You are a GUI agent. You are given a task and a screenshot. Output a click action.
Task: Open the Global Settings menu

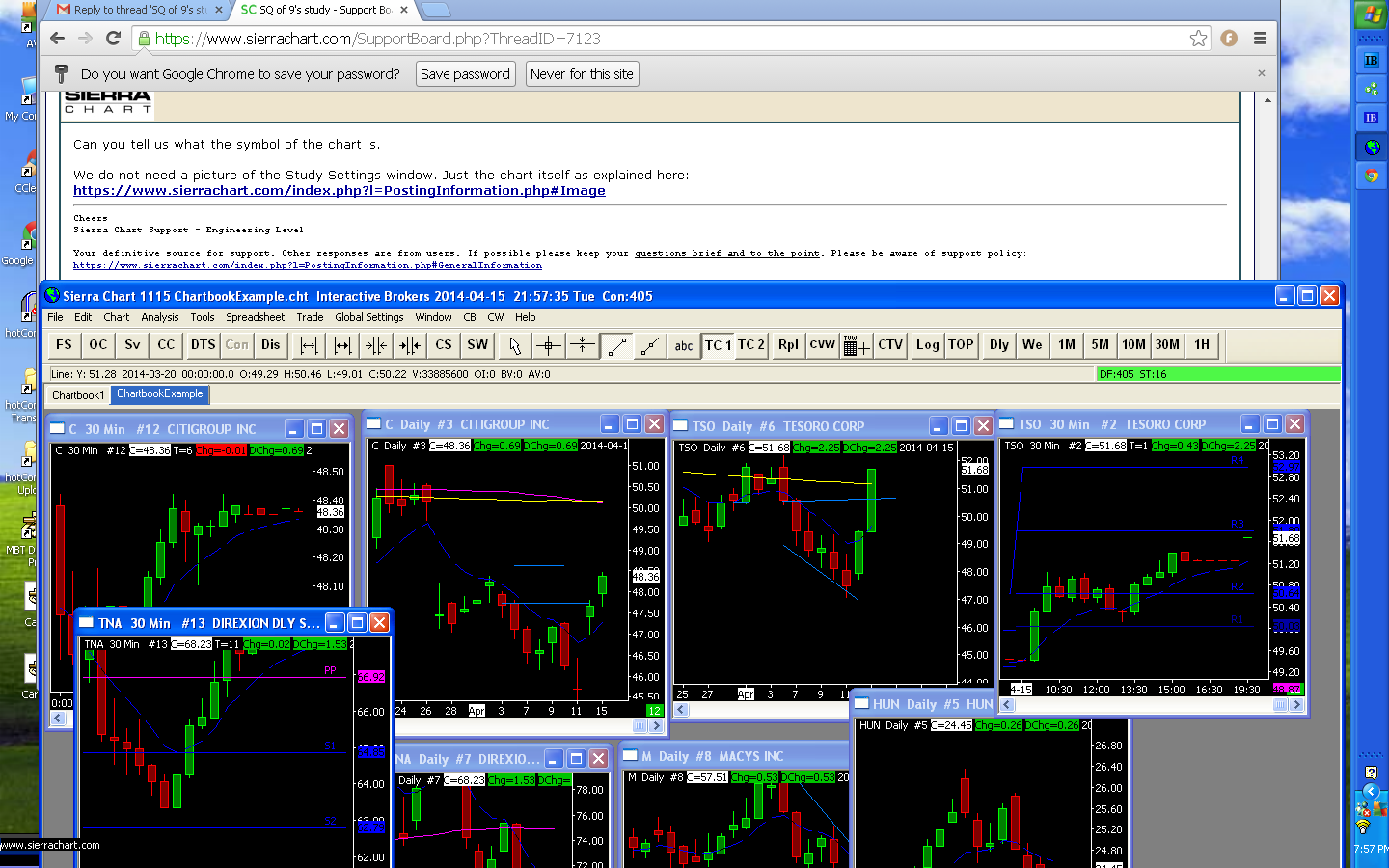pyautogui.click(x=369, y=317)
